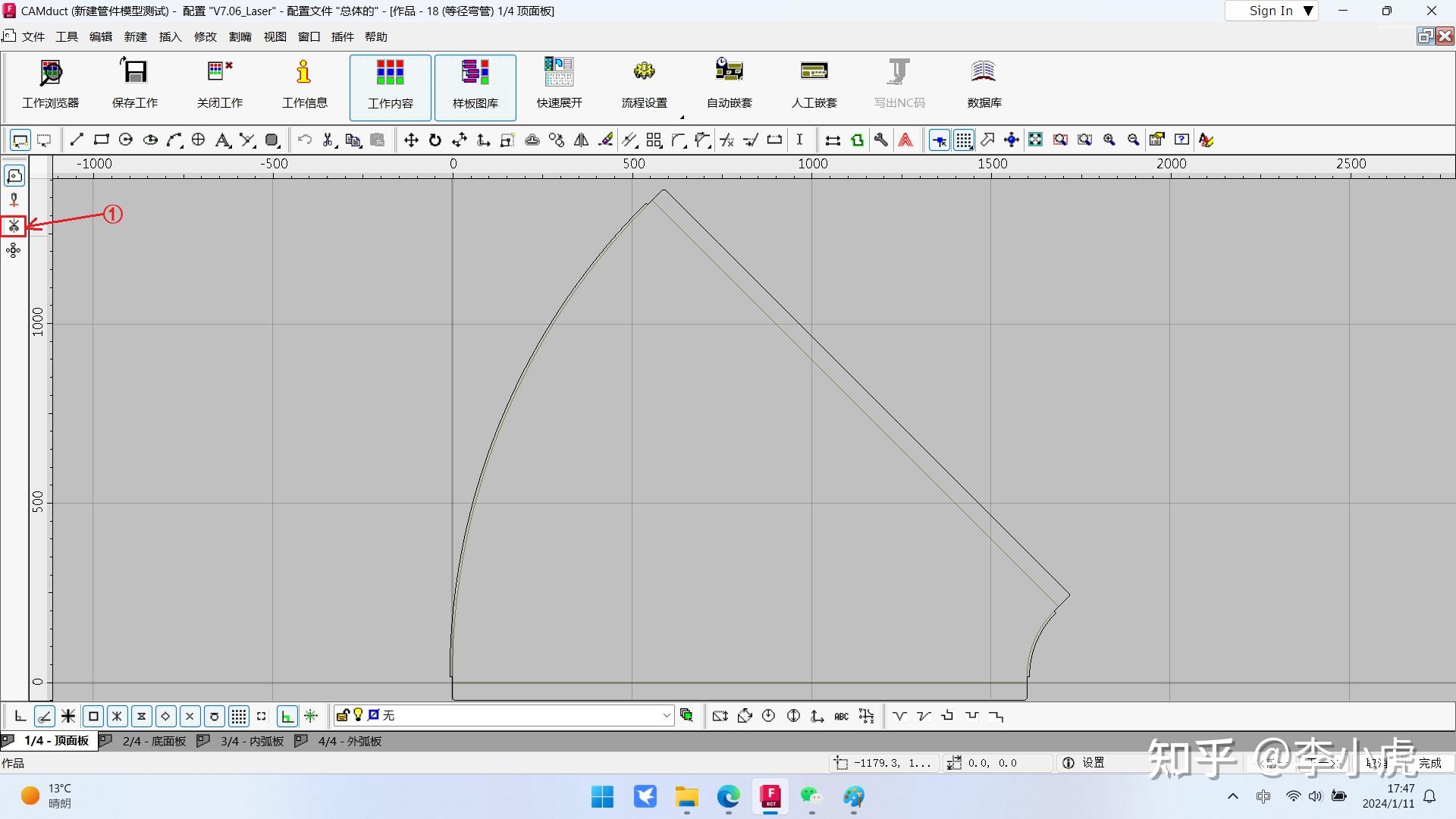Open 自动嵌套 from the ribbon

pyautogui.click(x=728, y=83)
